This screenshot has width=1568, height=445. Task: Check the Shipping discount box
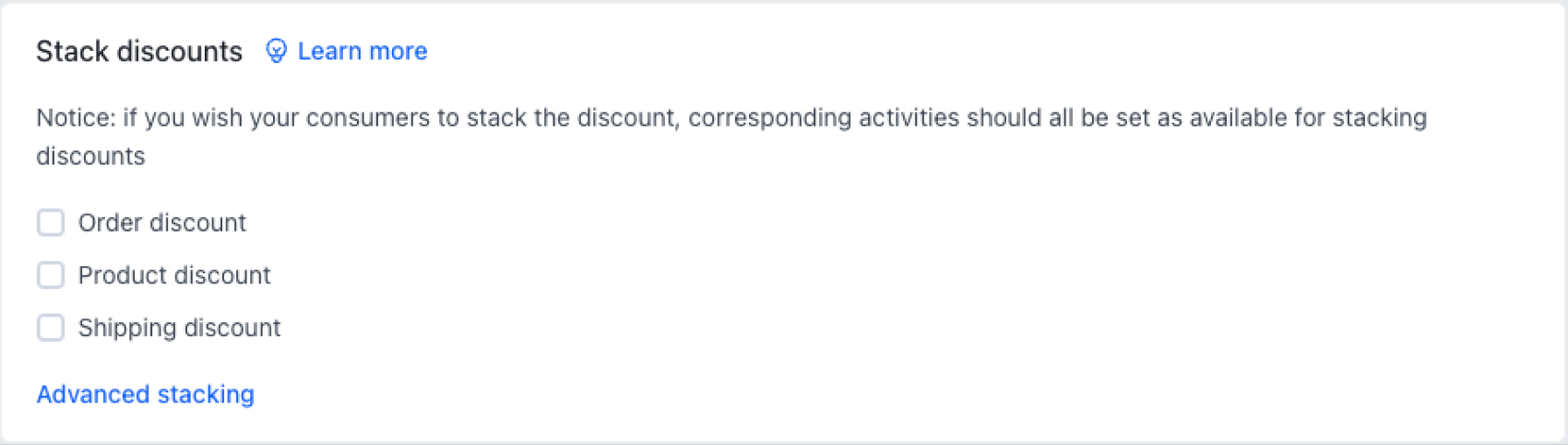[51, 328]
